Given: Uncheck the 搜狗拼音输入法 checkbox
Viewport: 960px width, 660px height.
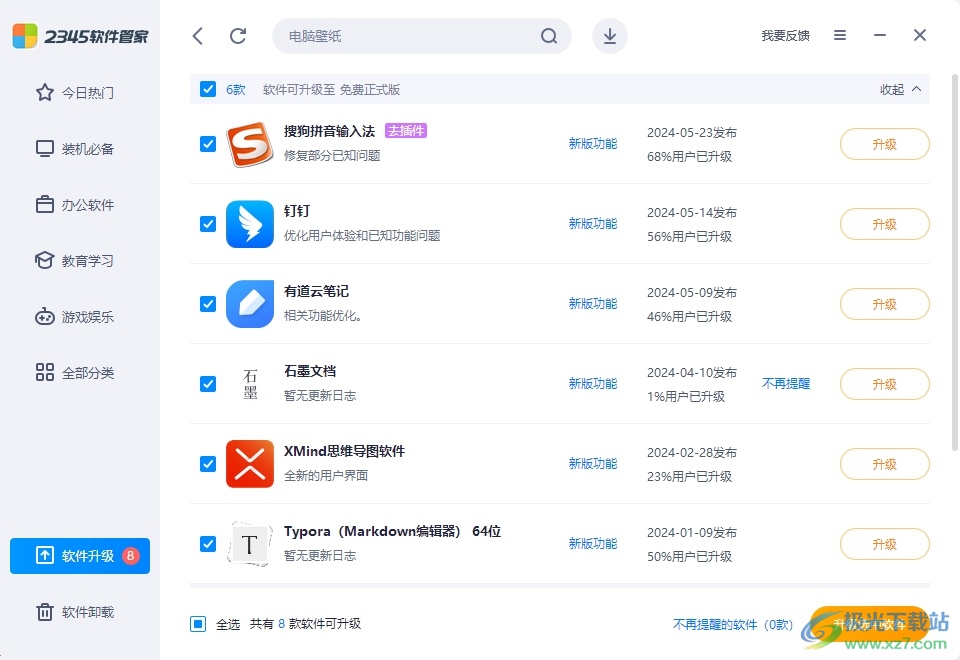Looking at the screenshot, I should click(208, 144).
